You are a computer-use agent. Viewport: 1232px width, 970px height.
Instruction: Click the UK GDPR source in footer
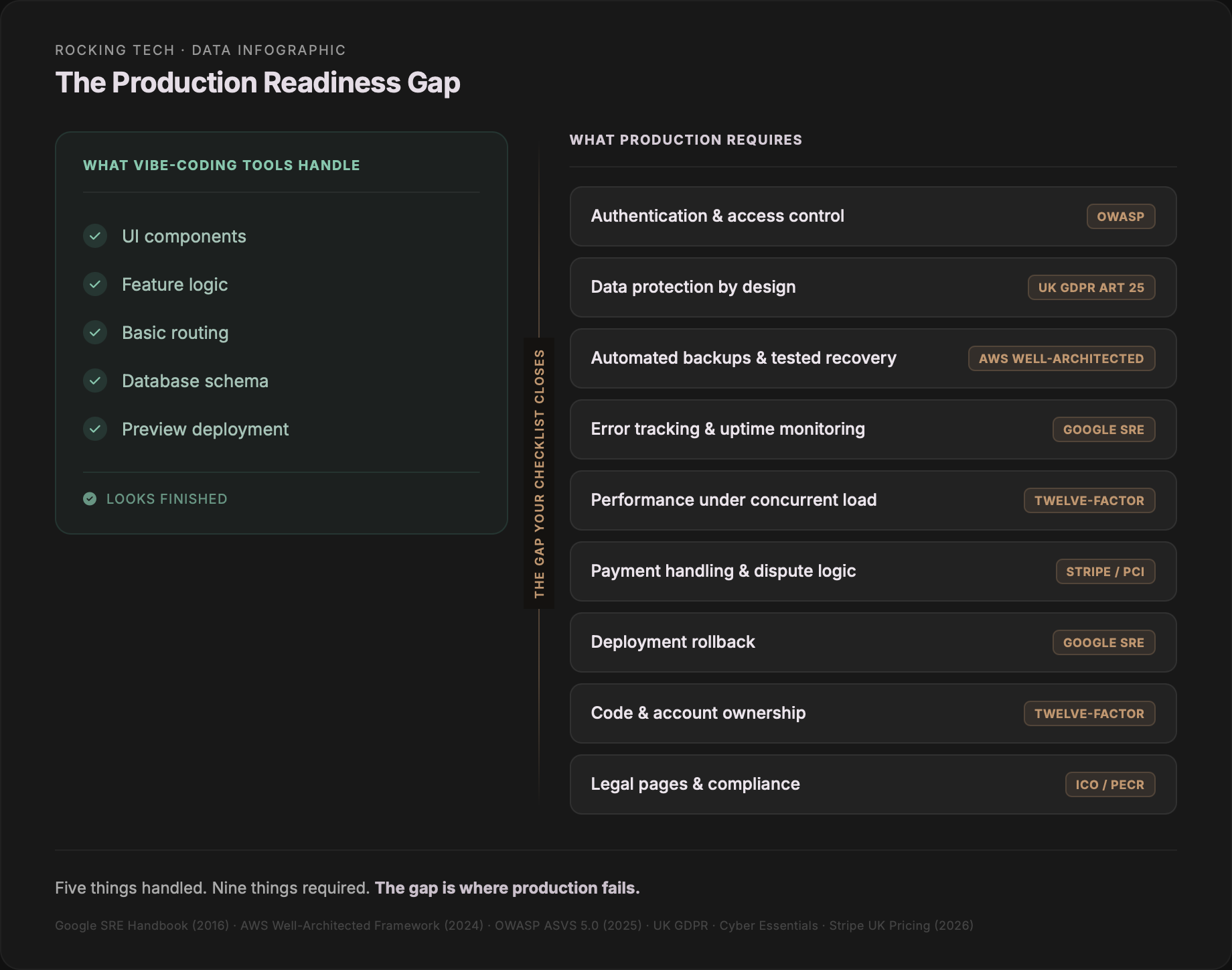(680, 926)
